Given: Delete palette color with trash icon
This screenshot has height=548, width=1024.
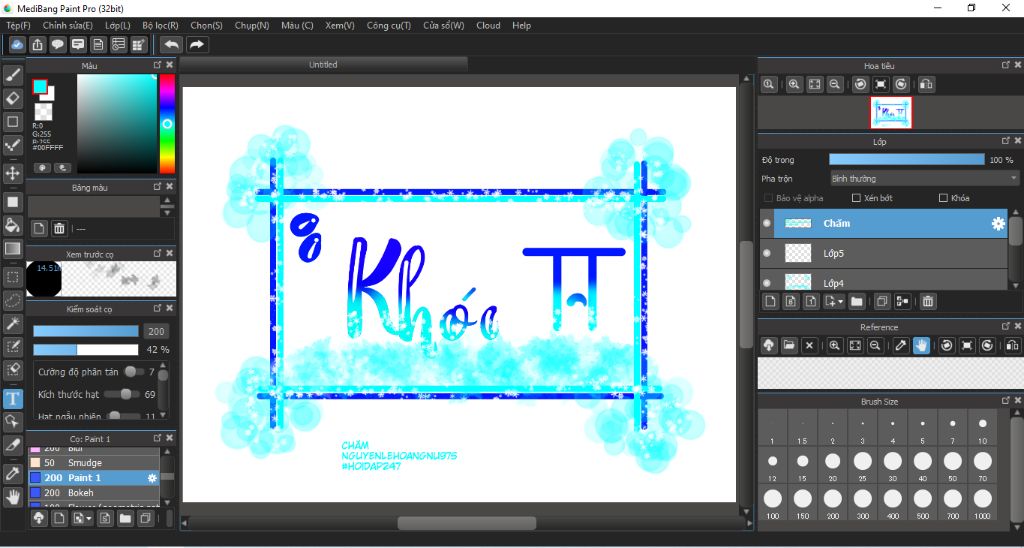Looking at the screenshot, I should click(59, 228).
